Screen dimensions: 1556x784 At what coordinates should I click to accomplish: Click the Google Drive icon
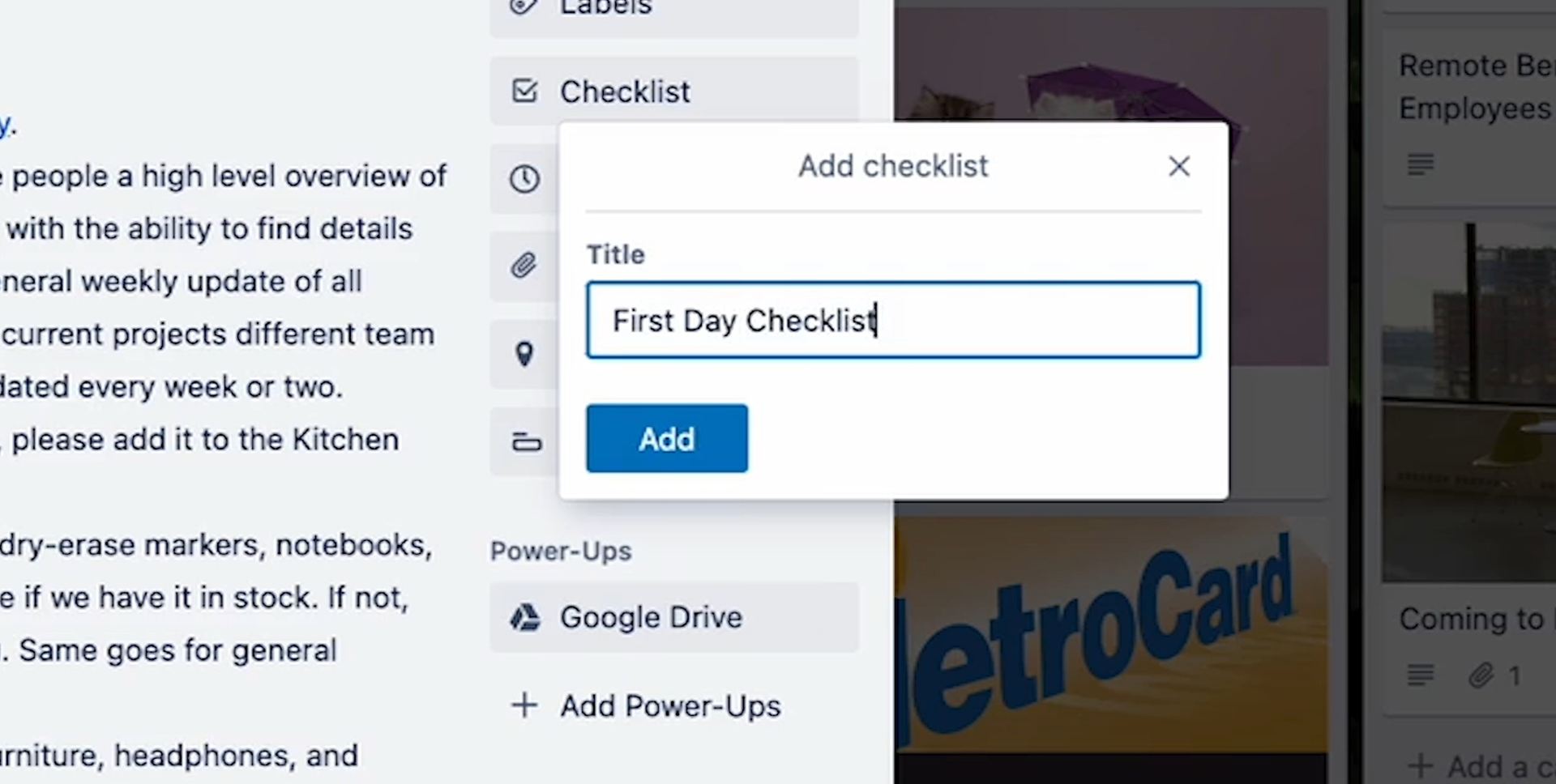click(525, 617)
